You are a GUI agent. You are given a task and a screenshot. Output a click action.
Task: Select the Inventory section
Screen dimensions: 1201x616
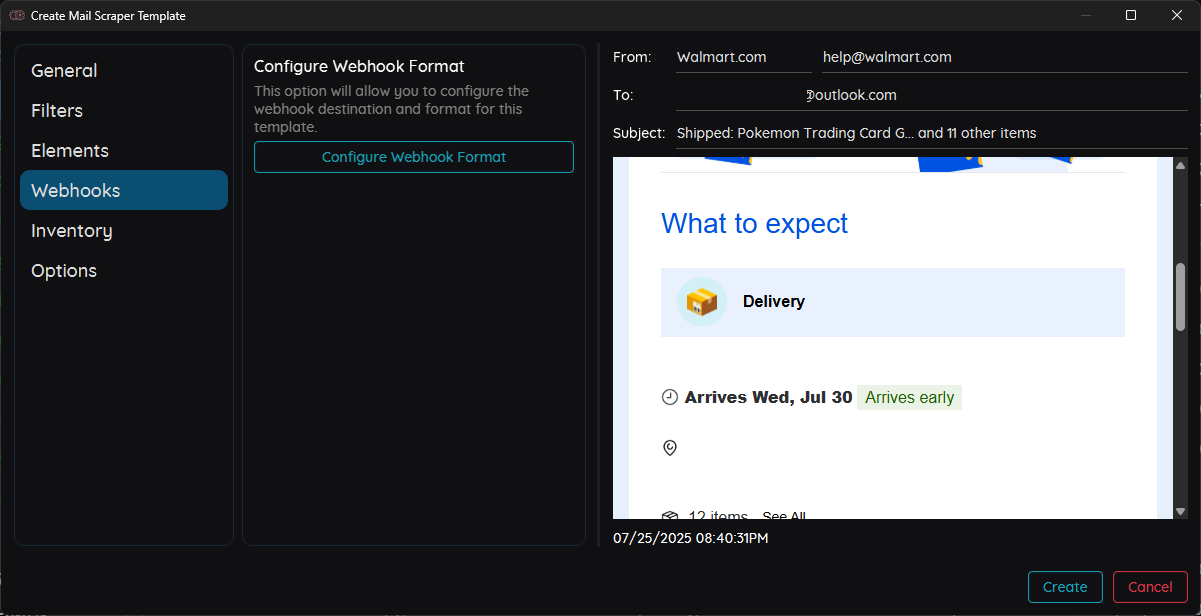71,230
